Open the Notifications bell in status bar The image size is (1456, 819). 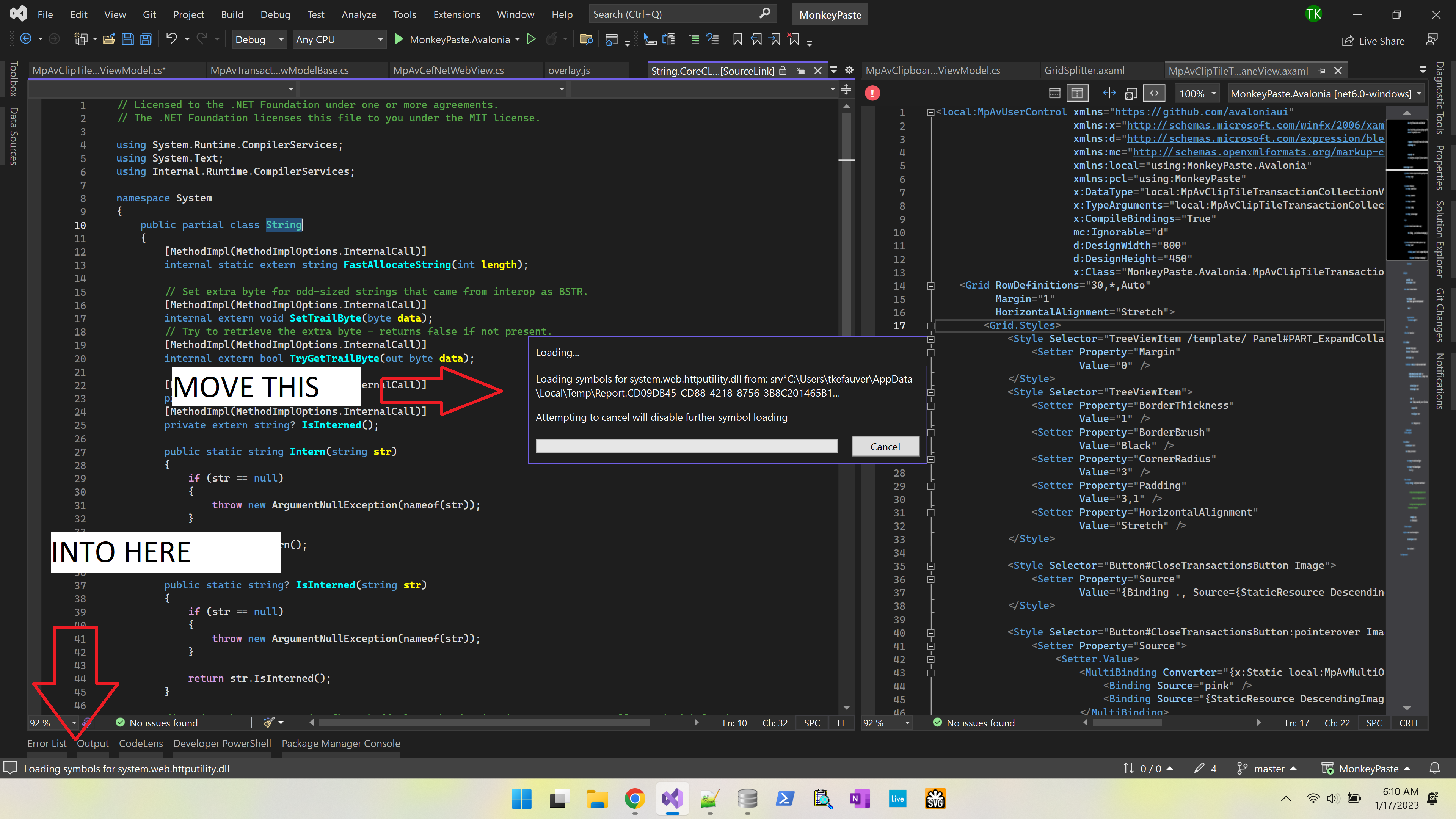(x=1434, y=768)
